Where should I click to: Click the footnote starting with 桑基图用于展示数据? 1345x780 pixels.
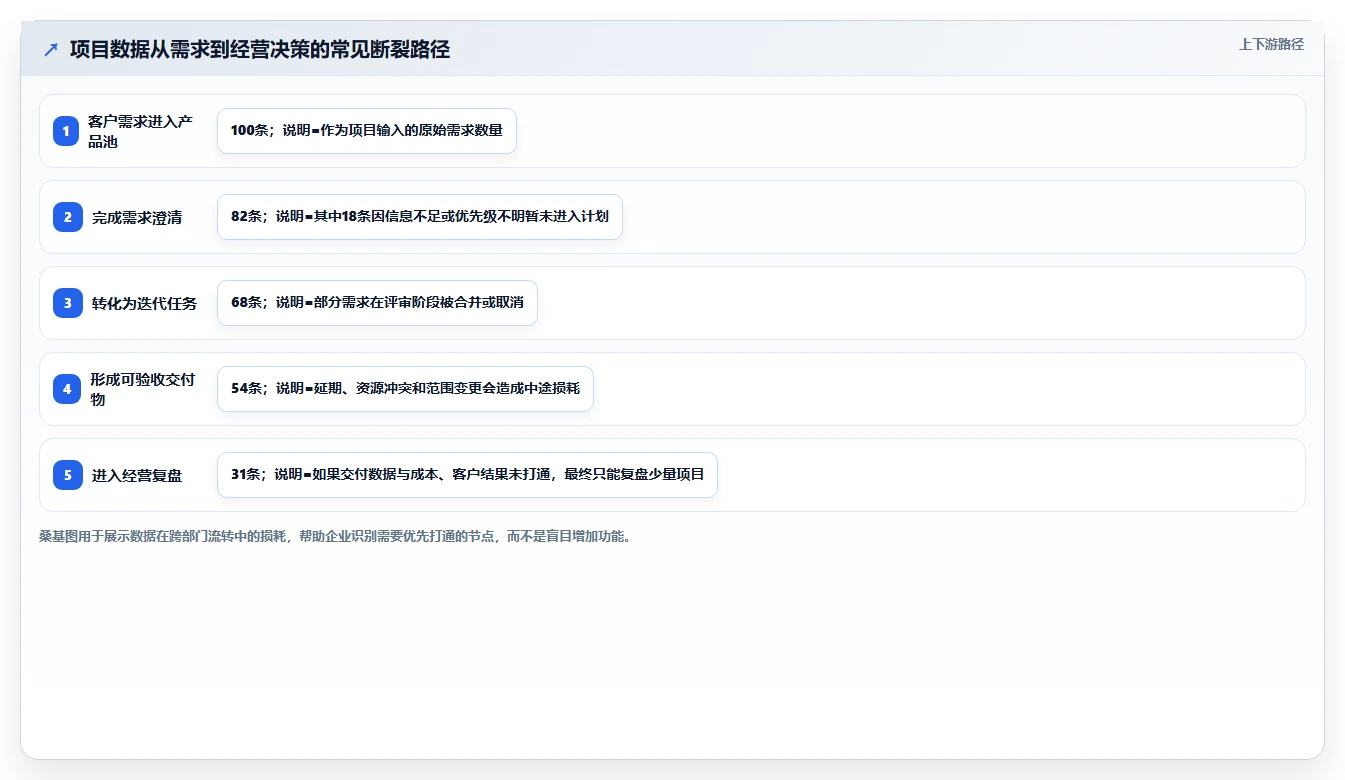[x=335, y=536]
